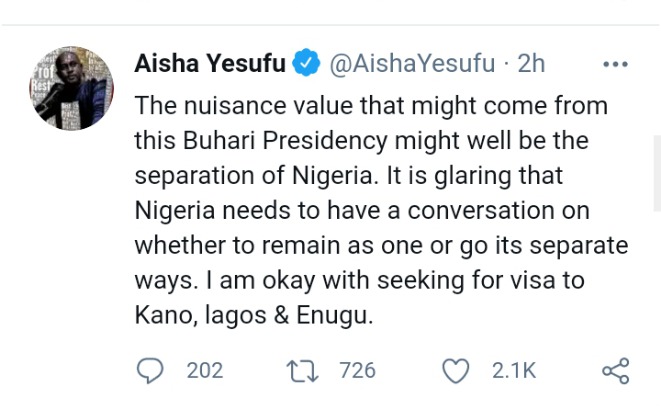Click the blue verified badge

coord(306,62)
